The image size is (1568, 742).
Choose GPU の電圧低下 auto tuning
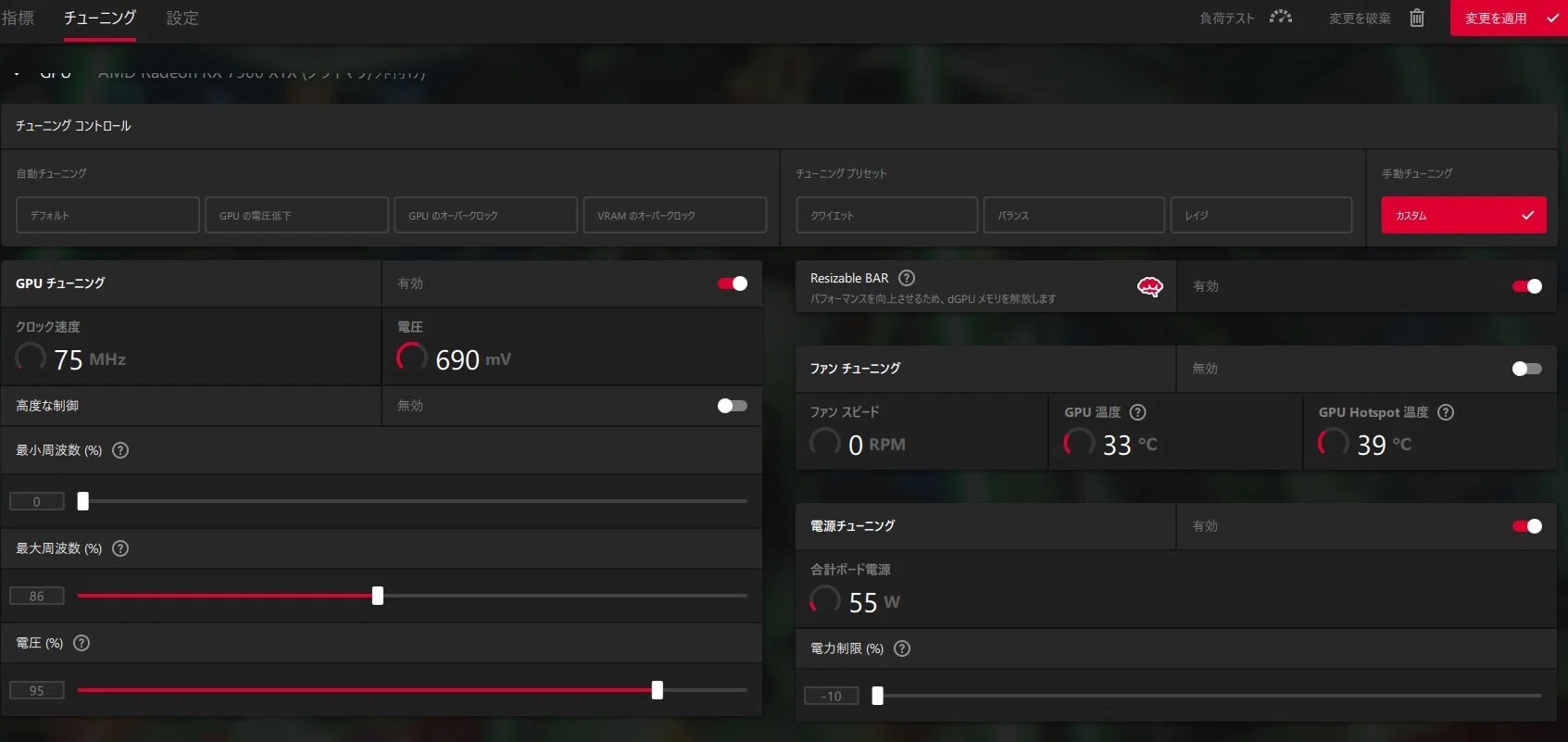296,215
